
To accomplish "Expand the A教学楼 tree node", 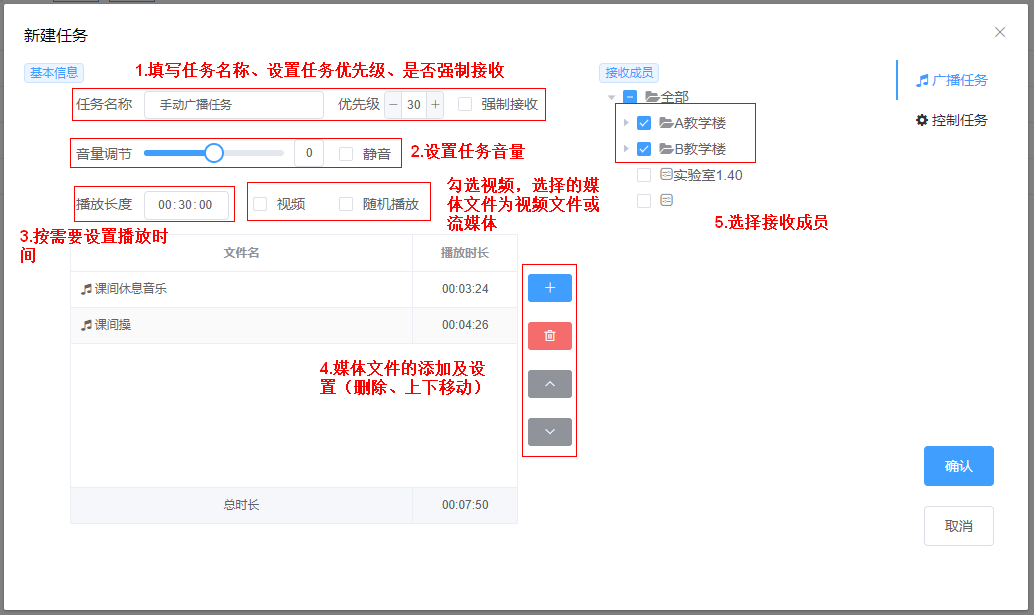I will 626,123.
